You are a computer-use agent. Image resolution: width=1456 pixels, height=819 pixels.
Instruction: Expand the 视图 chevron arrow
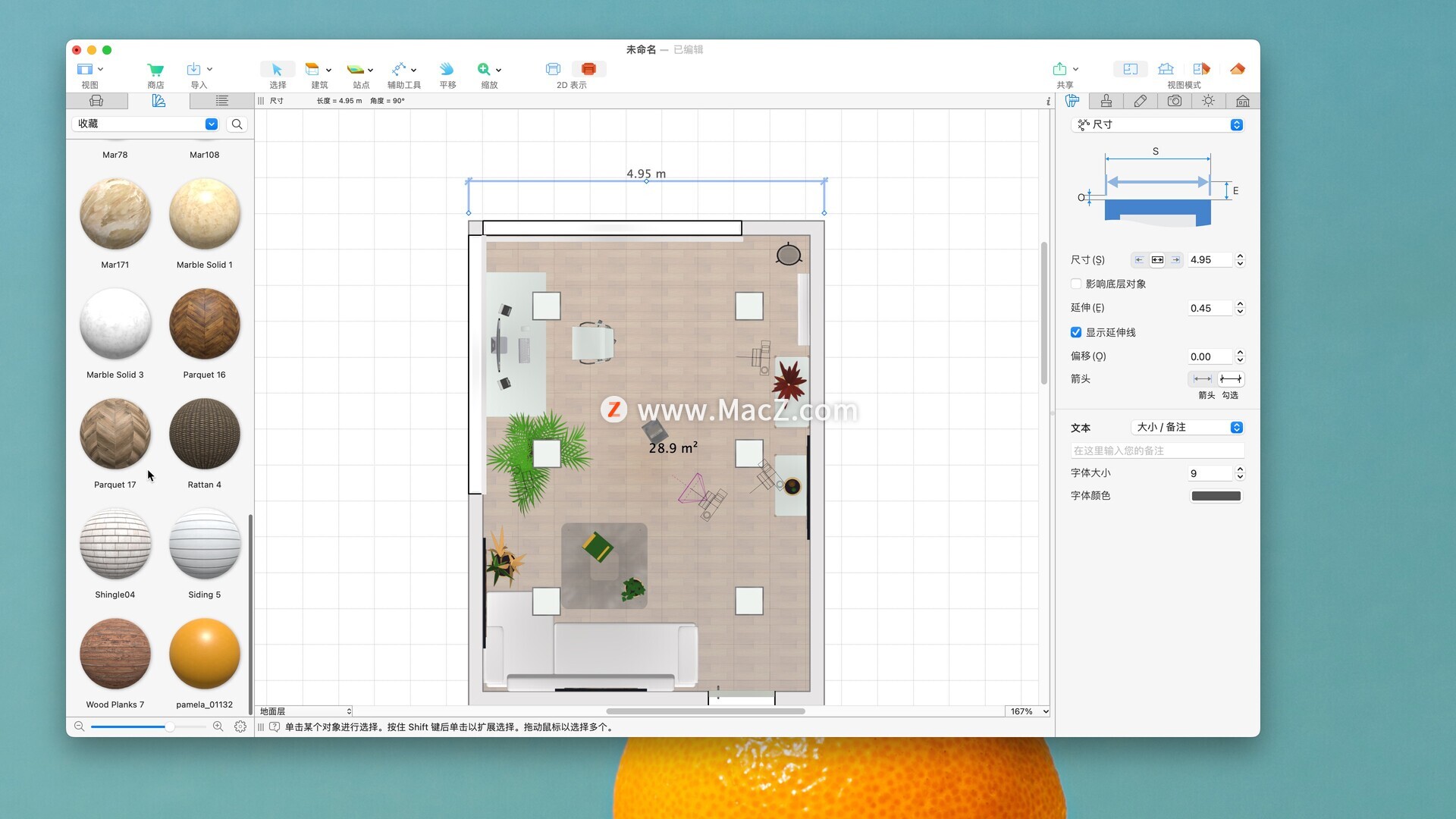pos(101,70)
